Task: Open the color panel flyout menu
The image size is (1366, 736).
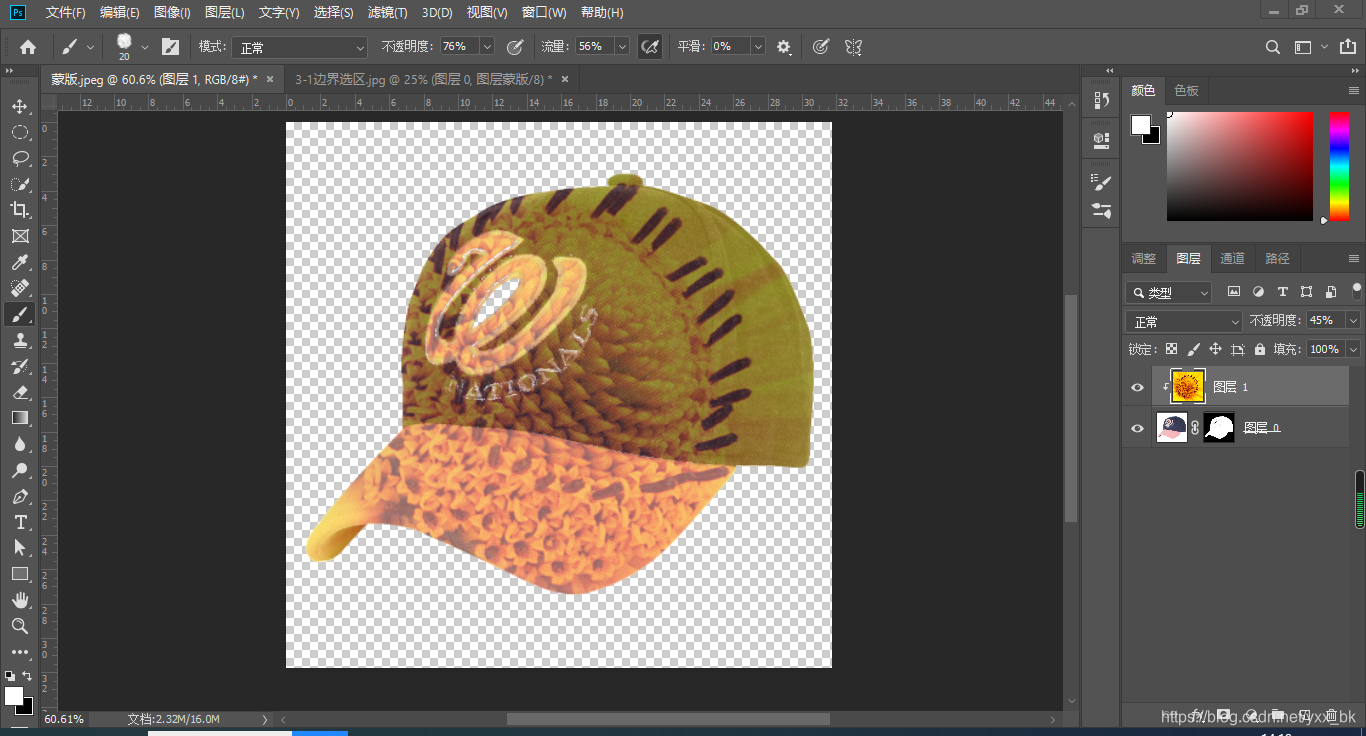Action: pyautogui.click(x=1354, y=90)
